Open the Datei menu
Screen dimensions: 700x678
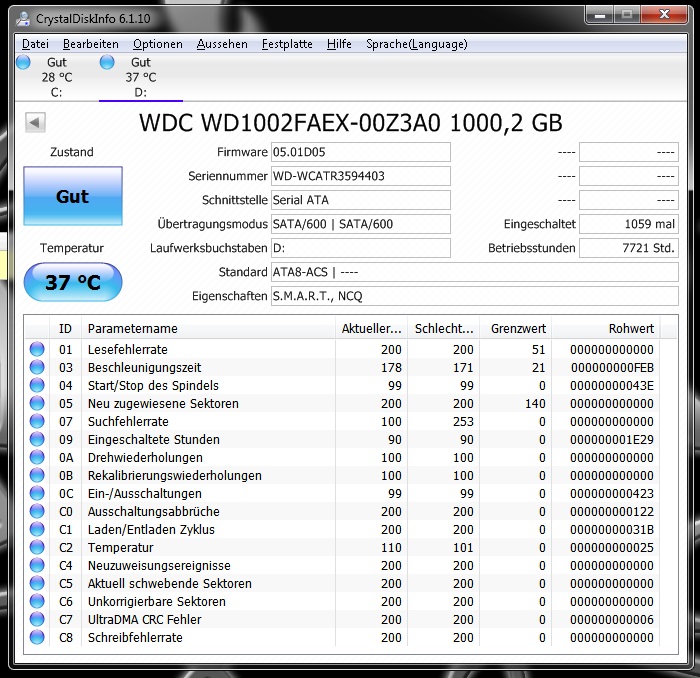pos(35,44)
